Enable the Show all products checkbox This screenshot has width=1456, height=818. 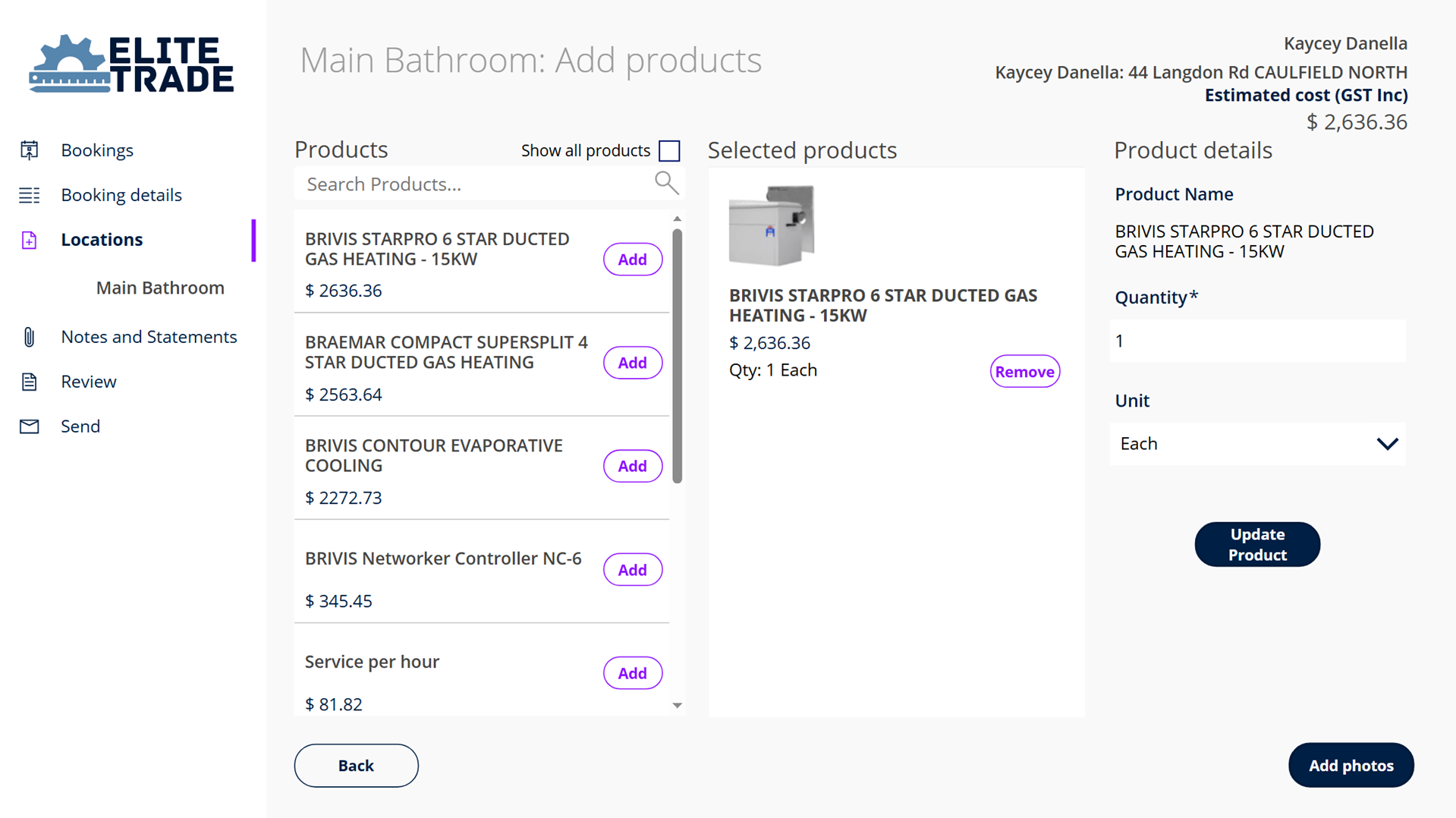coord(669,151)
